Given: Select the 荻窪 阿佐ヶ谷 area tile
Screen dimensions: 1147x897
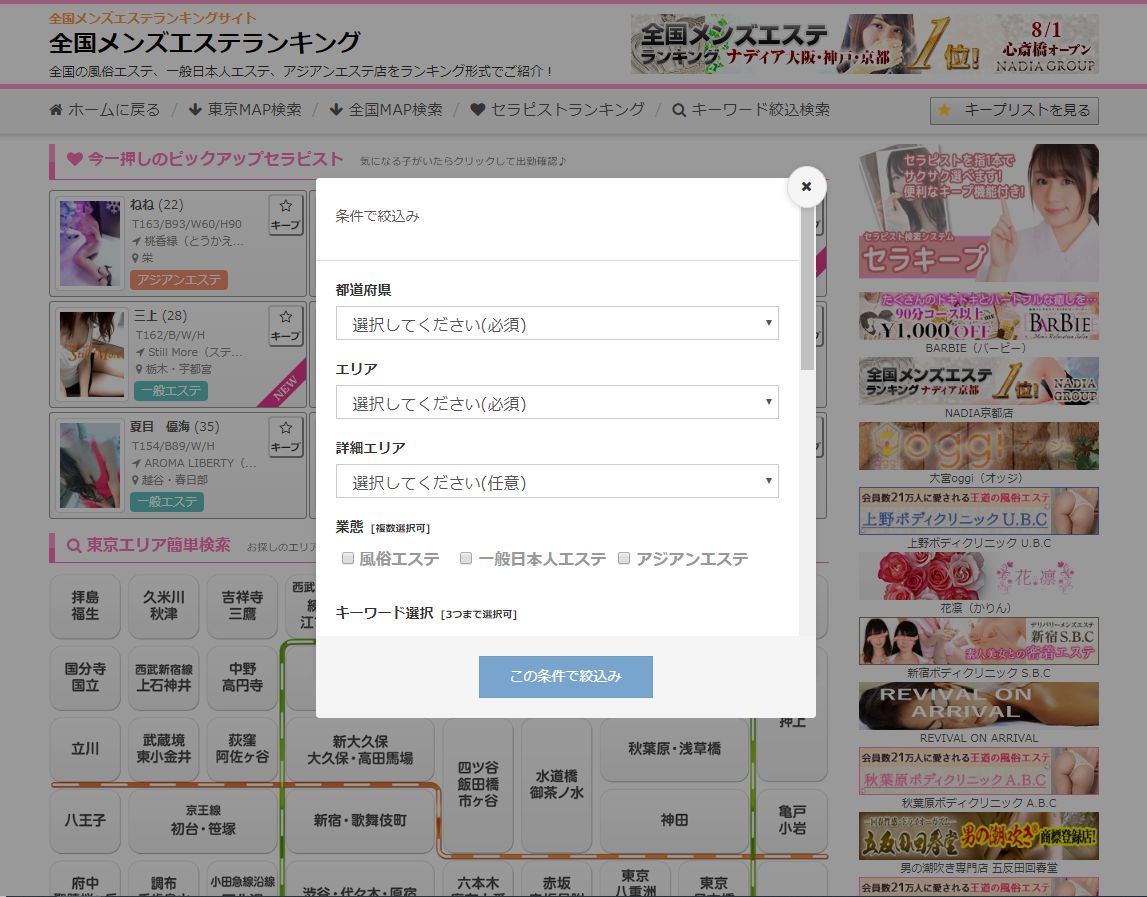Looking at the screenshot, I should [242, 748].
